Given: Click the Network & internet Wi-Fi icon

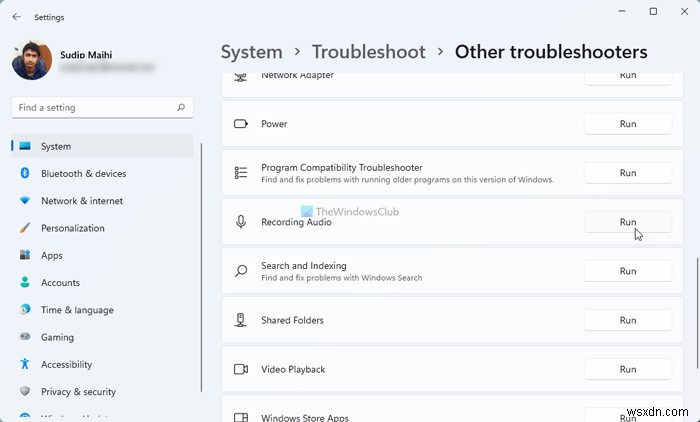Looking at the screenshot, I should [x=25, y=201].
